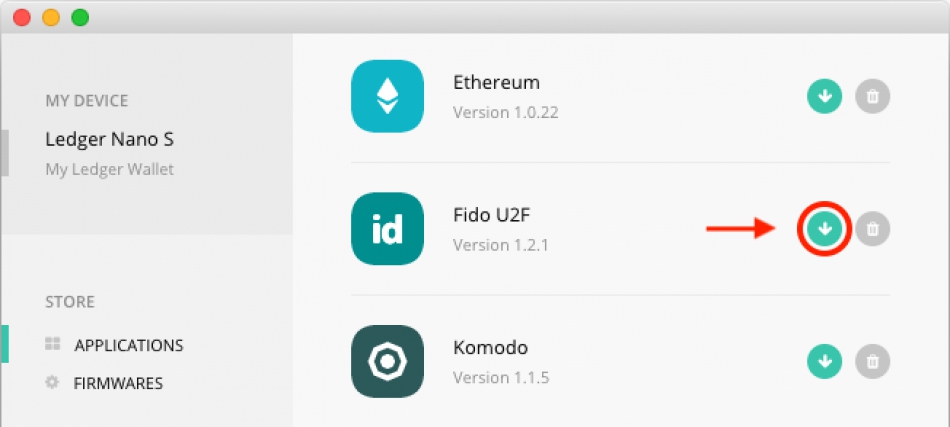The height and width of the screenshot is (427, 950).
Task: Select the Komodo app name
Action: tap(490, 348)
